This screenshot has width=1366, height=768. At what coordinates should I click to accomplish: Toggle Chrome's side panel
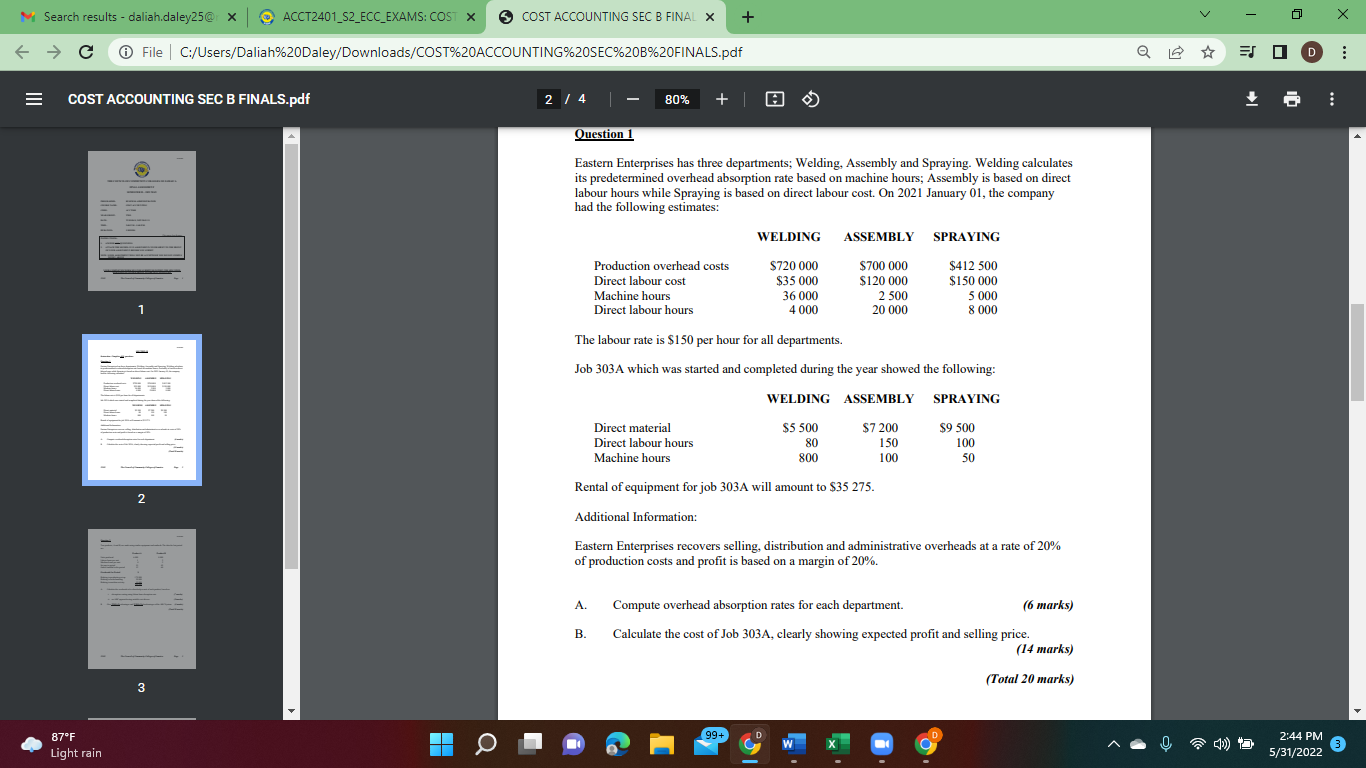pyautogui.click(x=1279, y=52)
